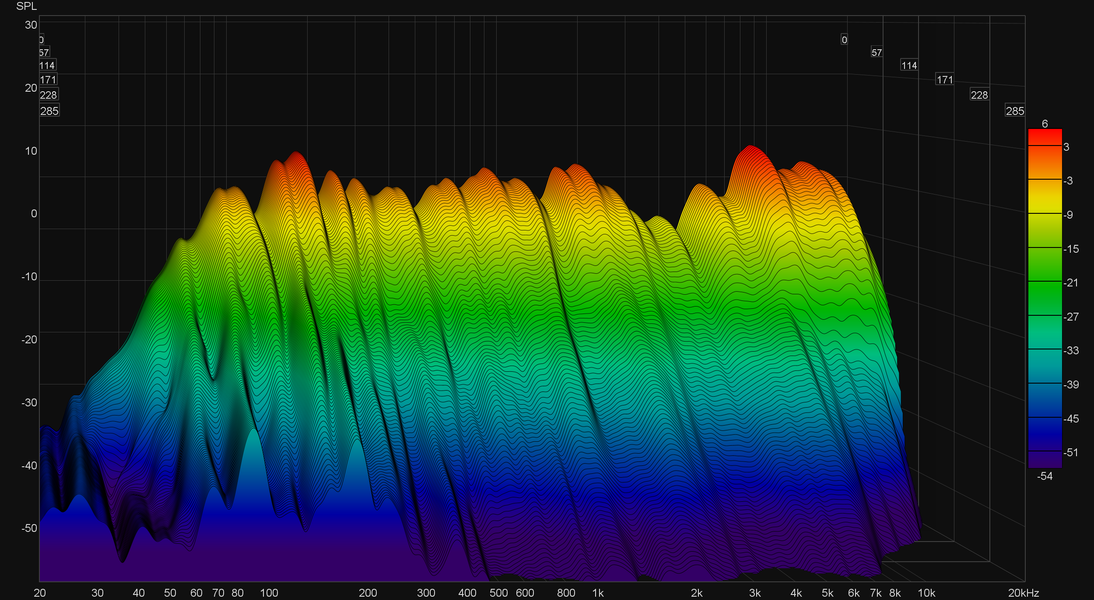Pick the -20 SPL axis label
Image resolution: width=1094 pixels, height=600 pixels.
coord(29,339)
